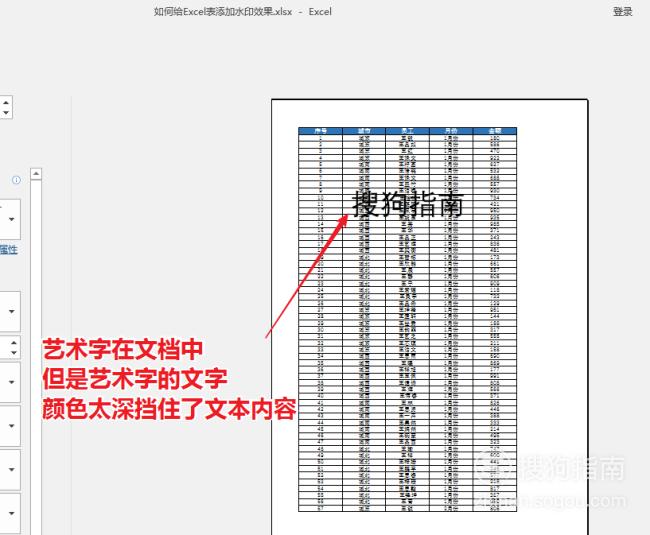Open the printer 属性 properties link
Image resolution: width=650 pixels, height=535 pixels.
[x=9, y=249]
